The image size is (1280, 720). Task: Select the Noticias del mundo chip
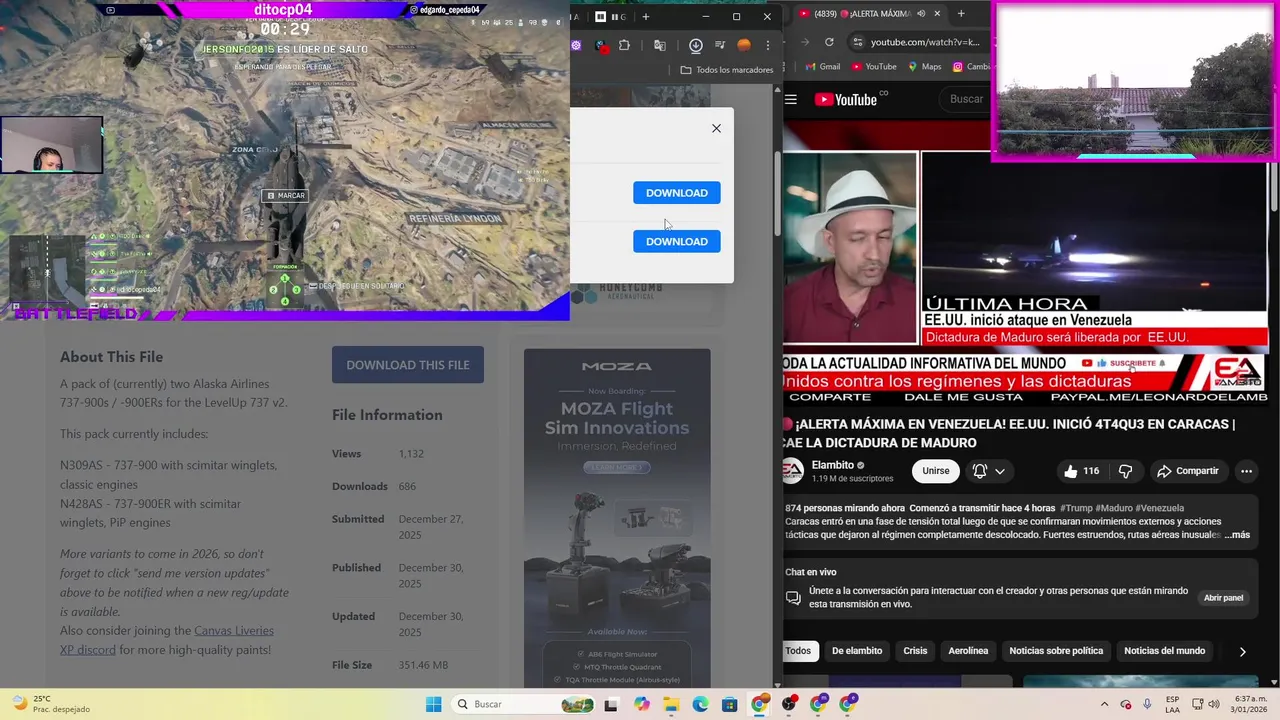[x=1164, y=651]
